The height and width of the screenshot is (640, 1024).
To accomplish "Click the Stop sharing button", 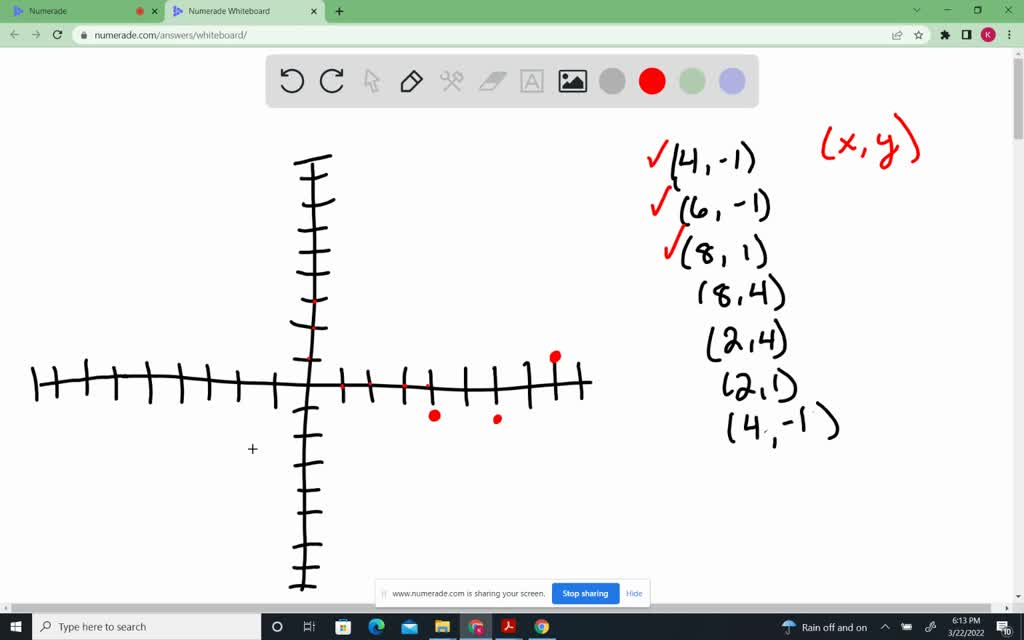I will [x=585, y=593].
